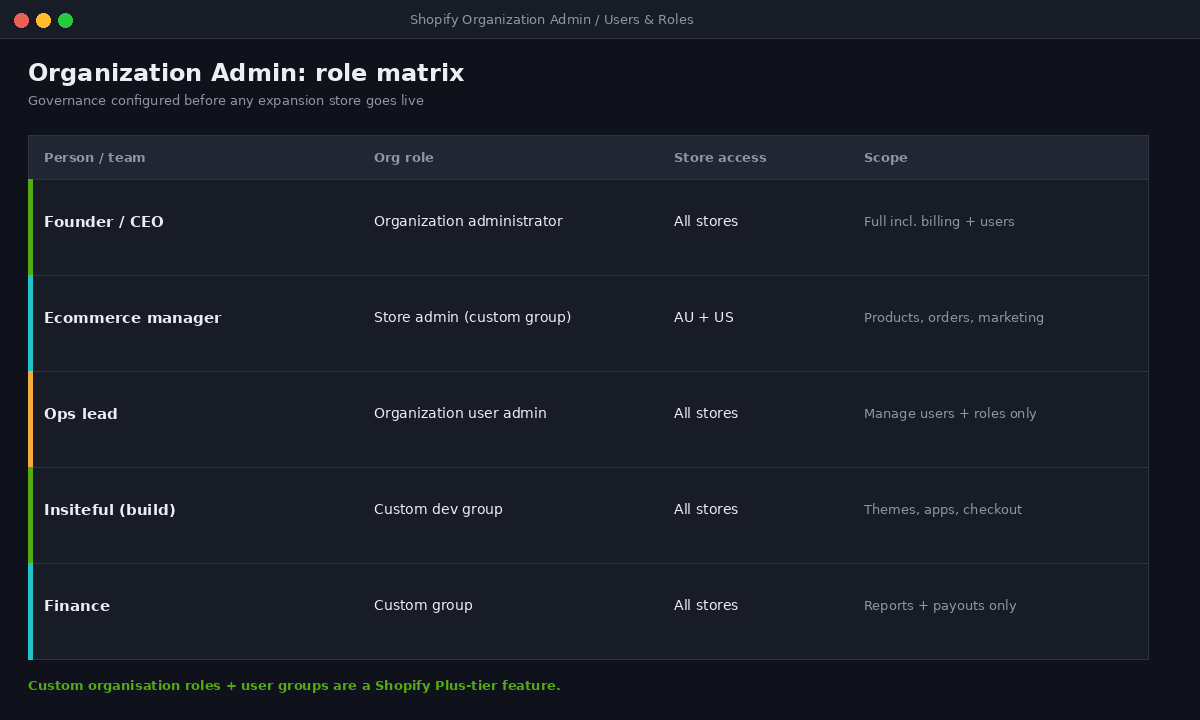The width and height of the screenshot is (1200, 720).
Task: Click the 'Full incl. billing + users' scope
Action: 939,221
